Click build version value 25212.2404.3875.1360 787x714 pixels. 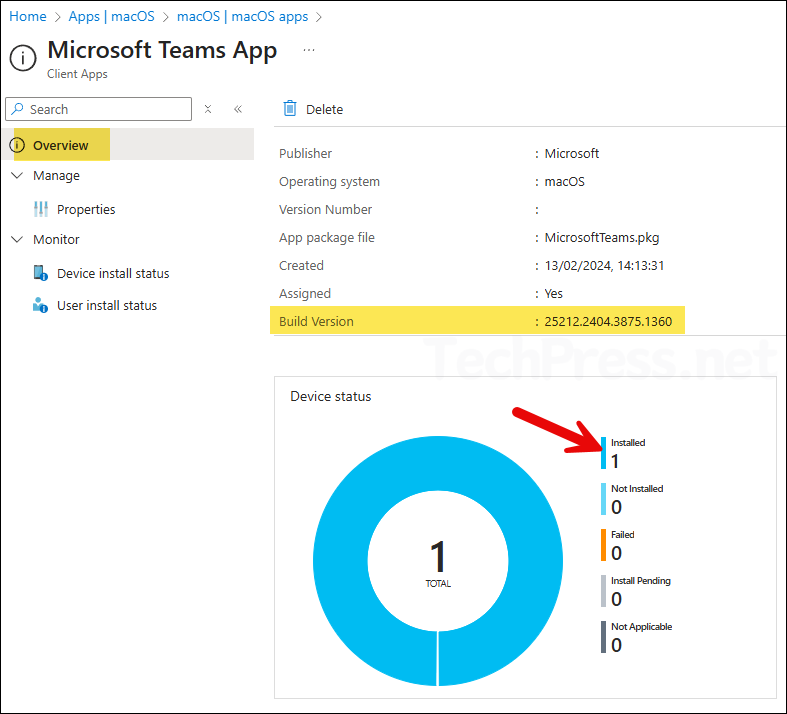click(x=608, y=321)
